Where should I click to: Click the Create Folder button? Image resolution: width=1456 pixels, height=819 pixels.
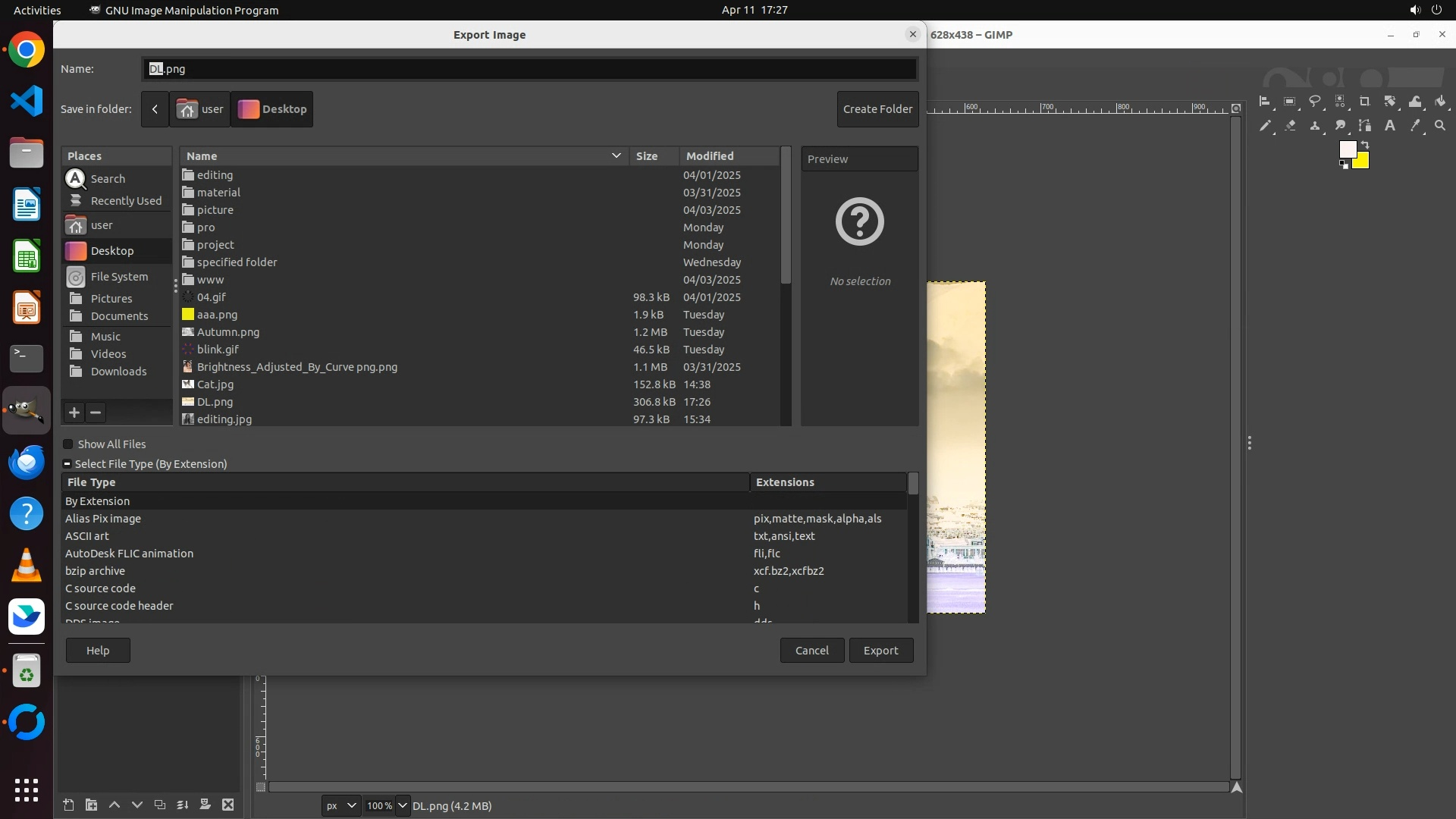point(877,109)
